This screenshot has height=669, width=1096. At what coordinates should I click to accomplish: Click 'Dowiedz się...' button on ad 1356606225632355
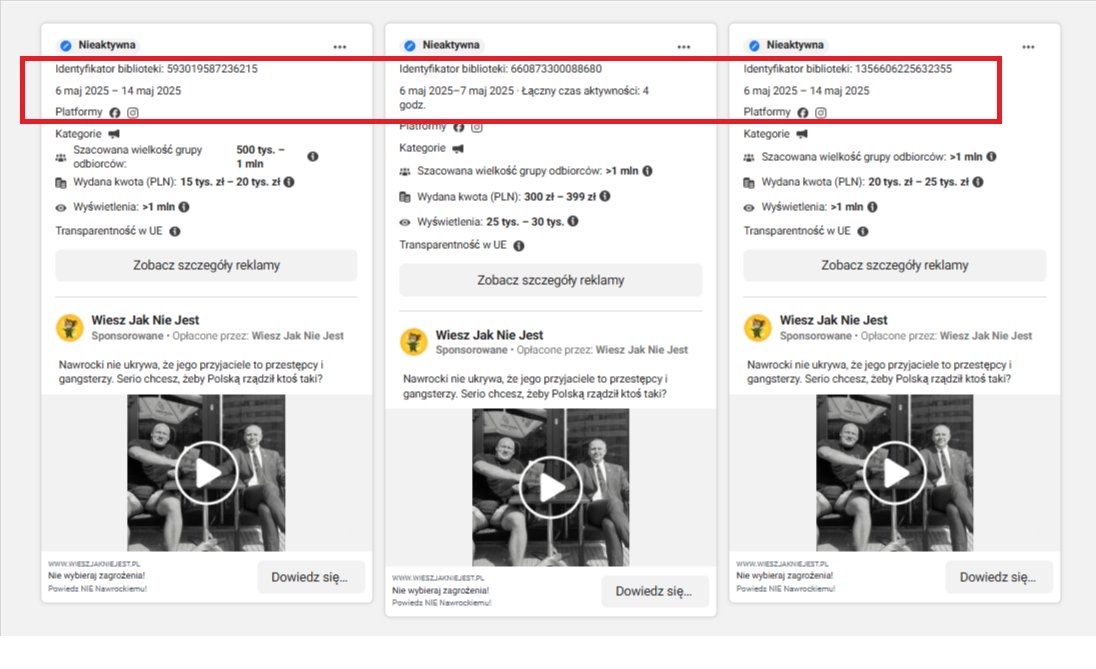click(x=999, y=577)
